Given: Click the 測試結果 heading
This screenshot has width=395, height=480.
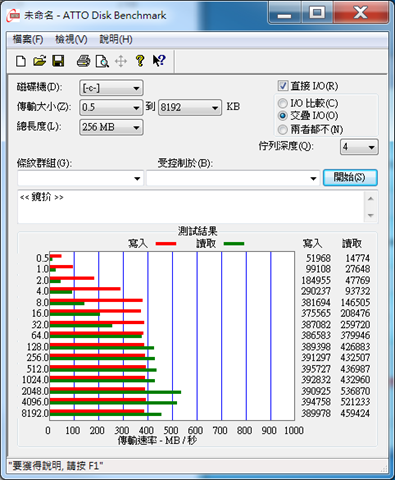Looking at the screenshot, I should coord(197,231).
